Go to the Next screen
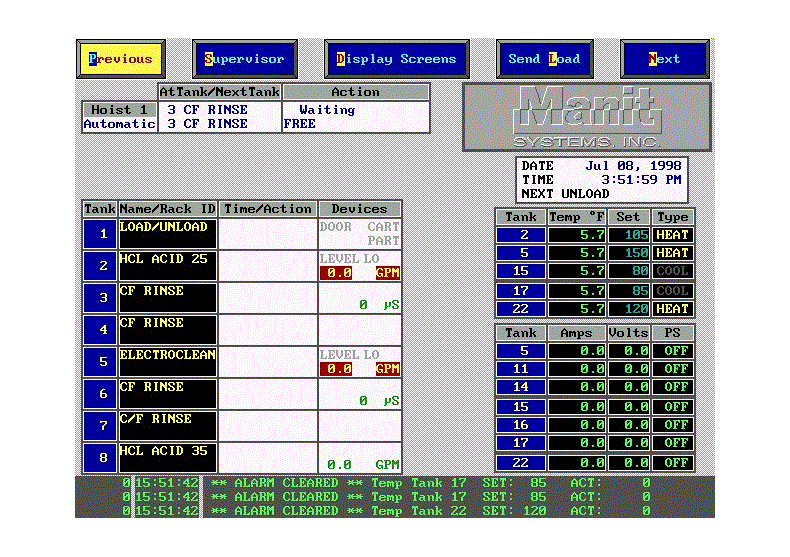This screenshot has height=557, width=790. tap(664, 59)
